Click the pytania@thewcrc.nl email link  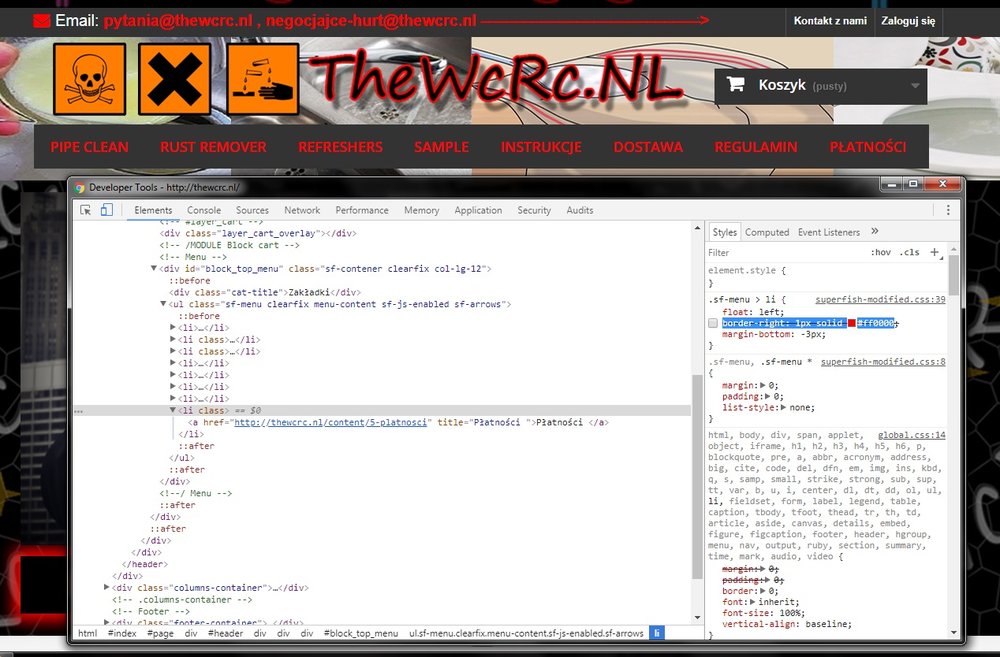[x=178, y=21]
